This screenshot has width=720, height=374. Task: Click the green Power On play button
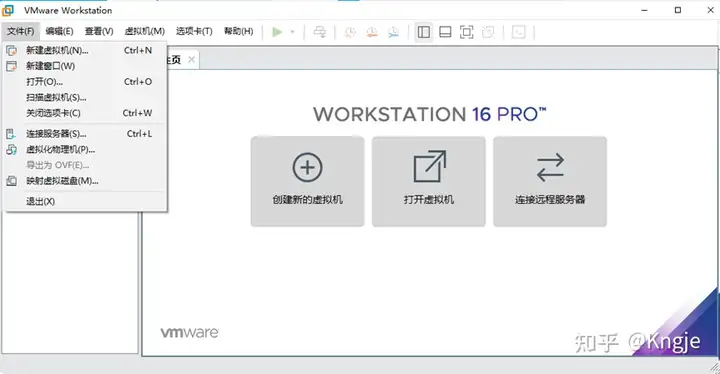tap(277, 32)
